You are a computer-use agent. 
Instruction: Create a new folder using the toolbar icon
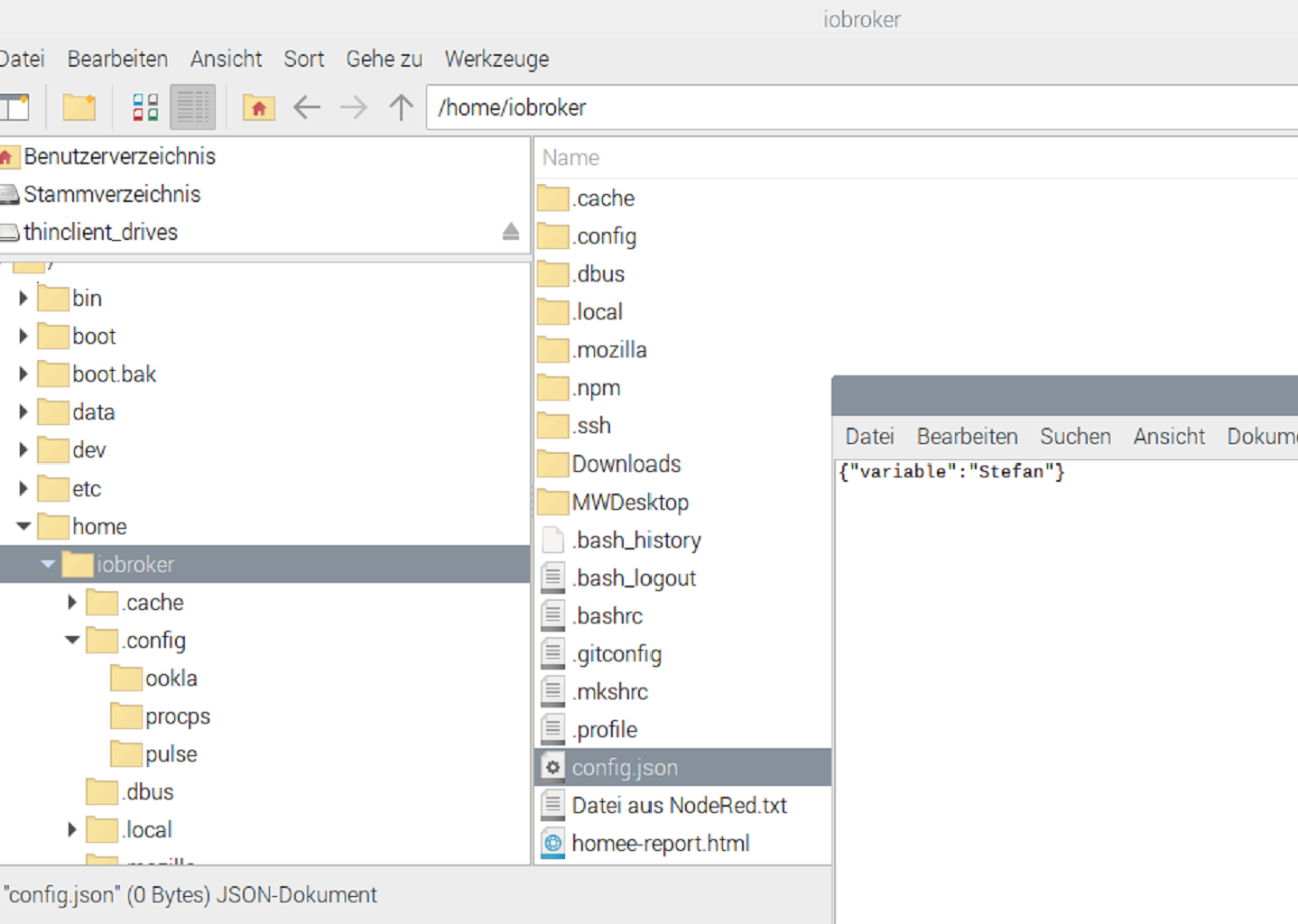tap(79, 107)
